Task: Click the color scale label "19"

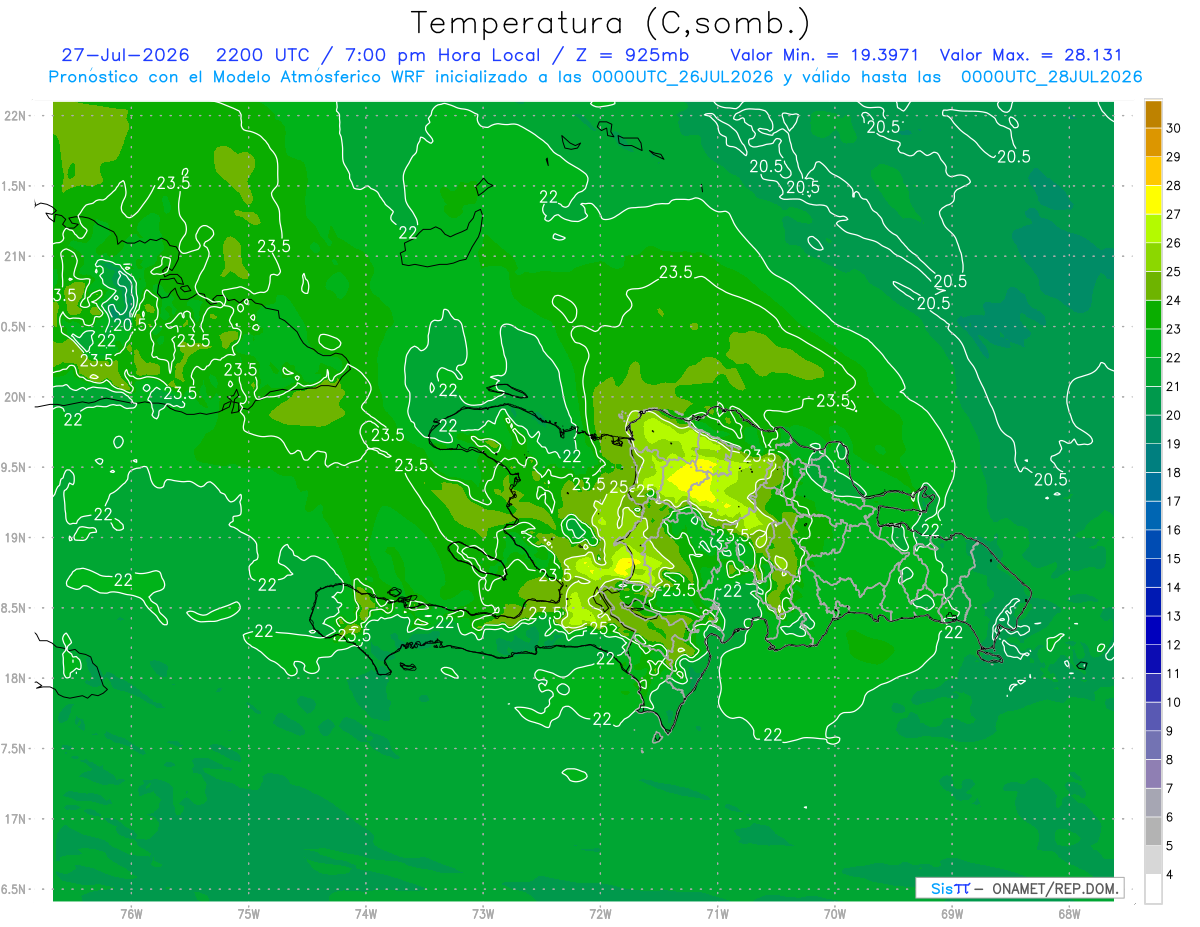Action: point(1174,444)
